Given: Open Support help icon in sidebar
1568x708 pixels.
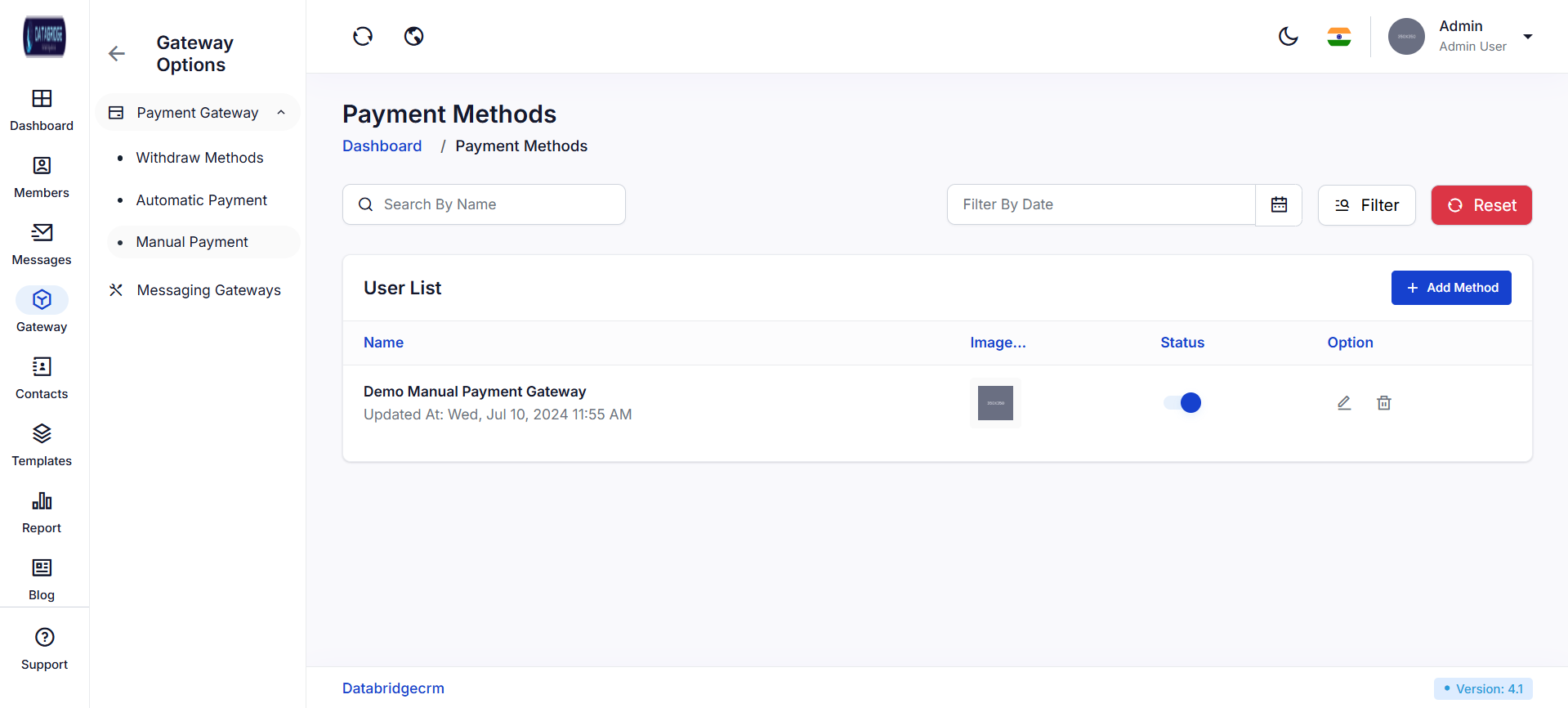Looking at the screenshot, I should 45,637.
